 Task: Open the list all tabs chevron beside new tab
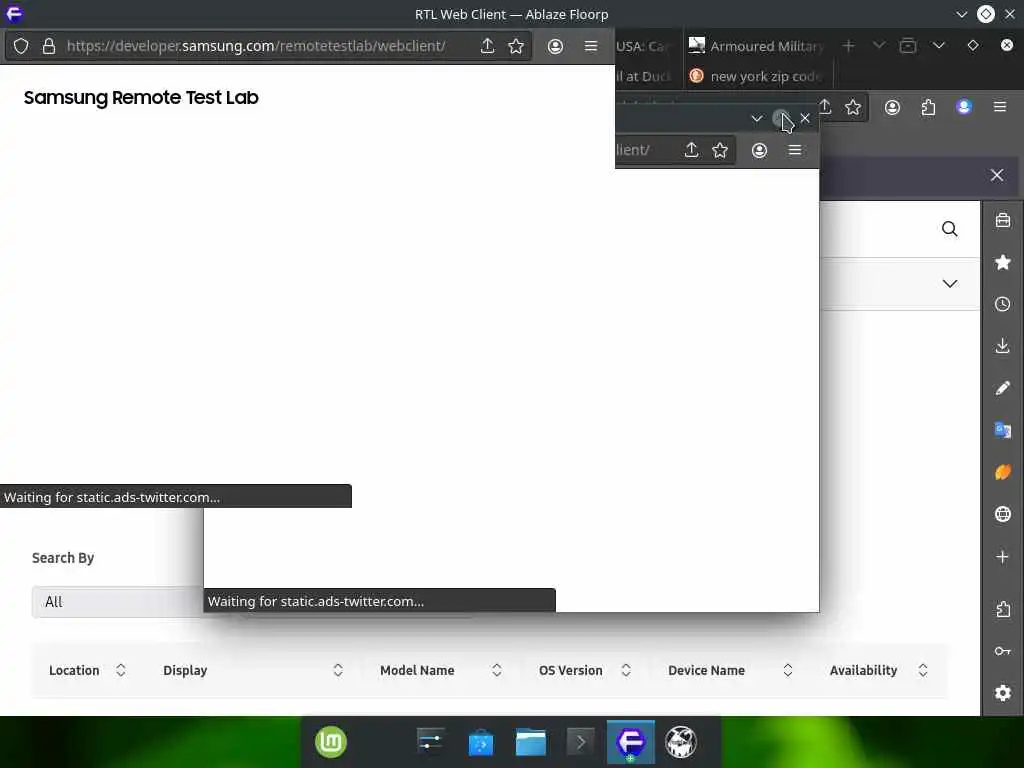879,46
